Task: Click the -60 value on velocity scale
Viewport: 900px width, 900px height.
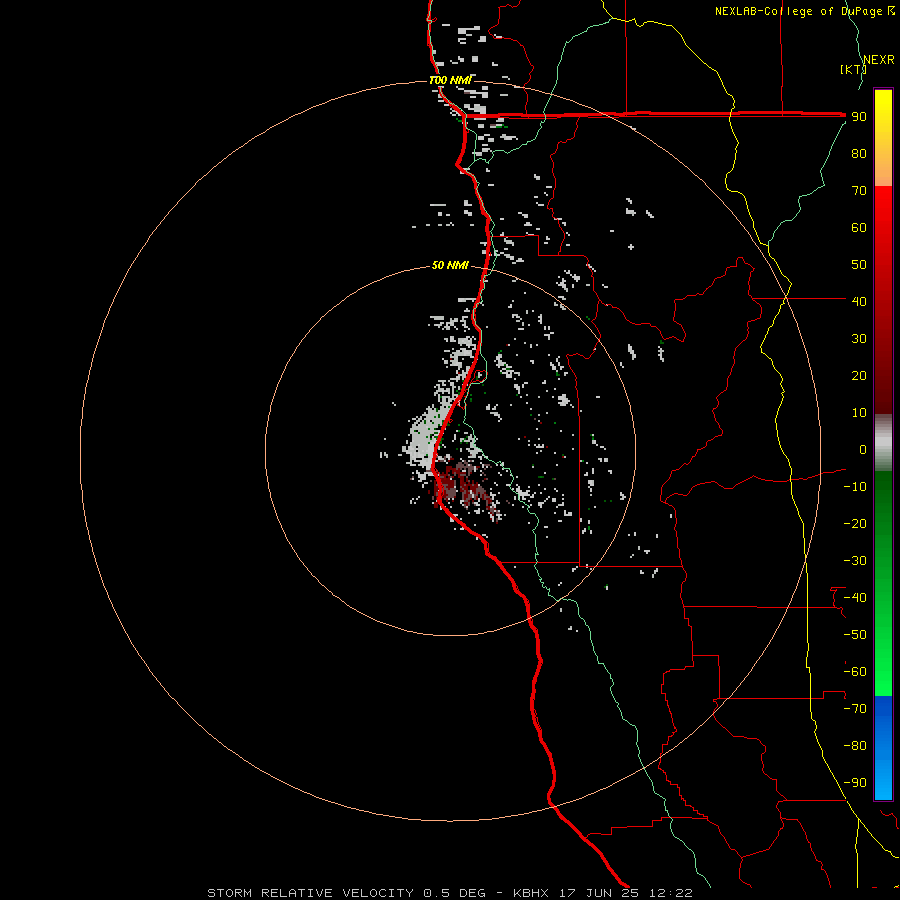Action: coord(855,672)
